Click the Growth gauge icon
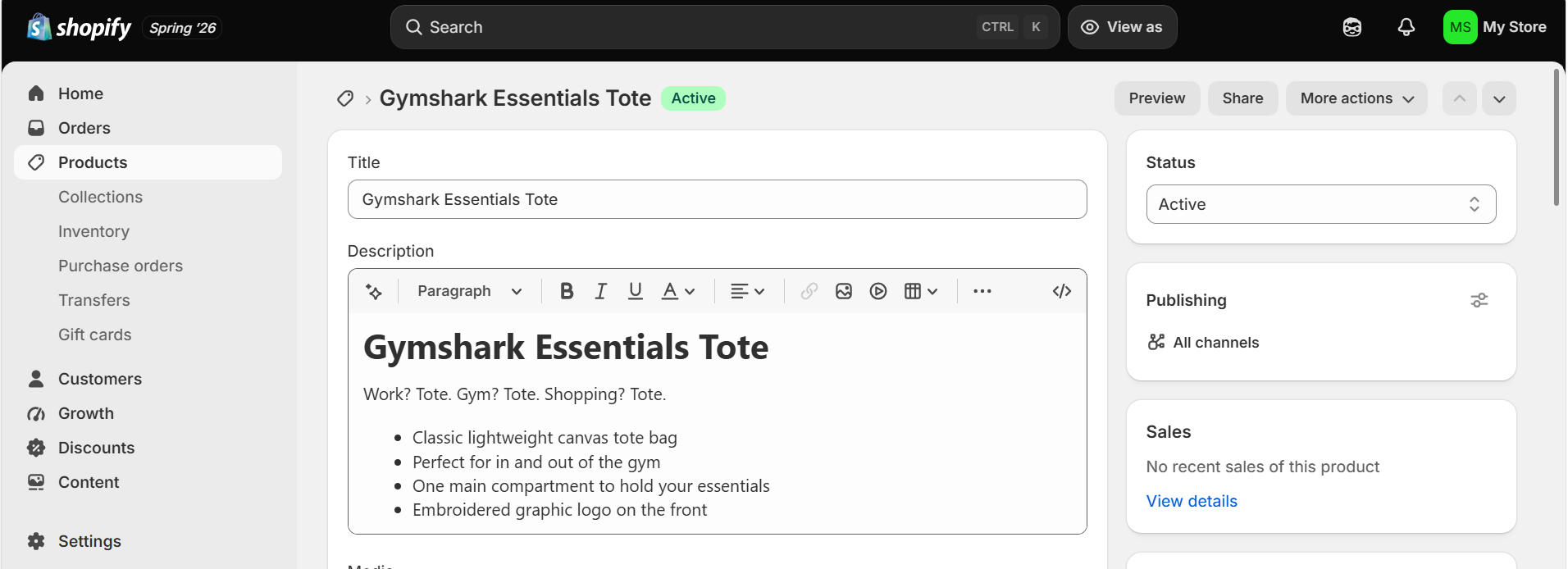The width and height of the screenshot is (1568, 569). point(36,413)
